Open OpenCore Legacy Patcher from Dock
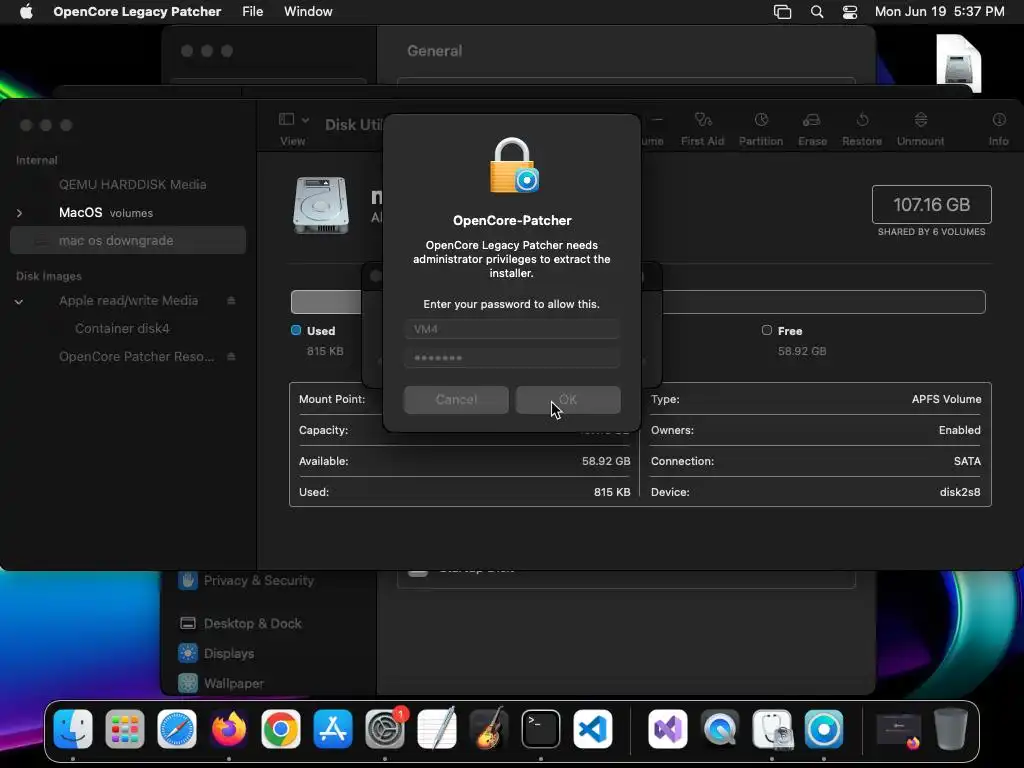The width and height of the screenshot is (1024, 768). (824, 729)
